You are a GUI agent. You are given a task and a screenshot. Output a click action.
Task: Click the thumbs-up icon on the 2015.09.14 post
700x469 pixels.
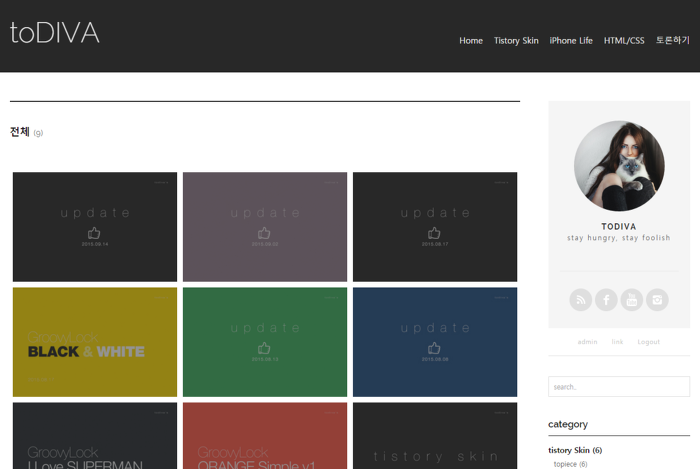coord(94,233)
